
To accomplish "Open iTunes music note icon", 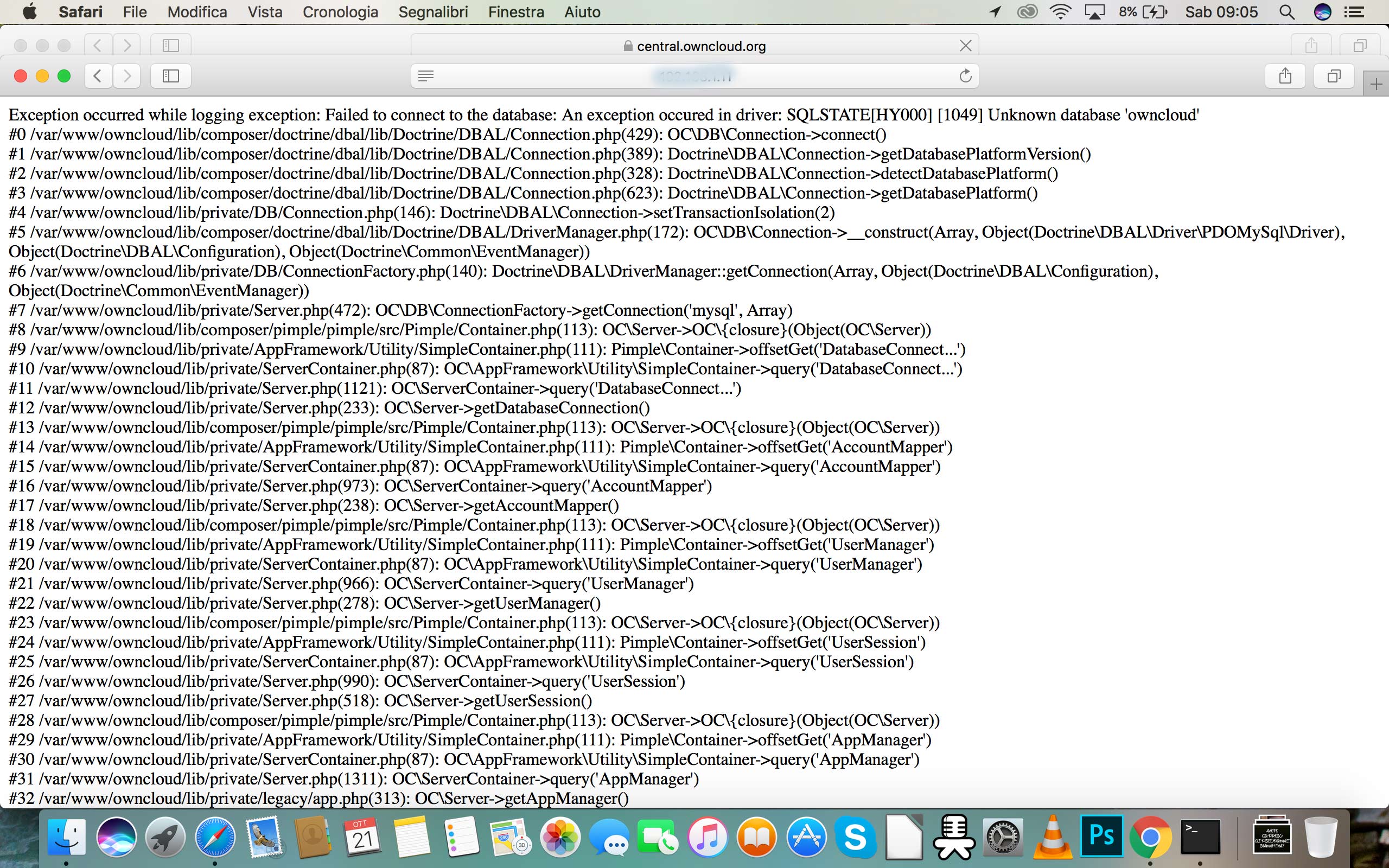I will (x=708, y=837).
